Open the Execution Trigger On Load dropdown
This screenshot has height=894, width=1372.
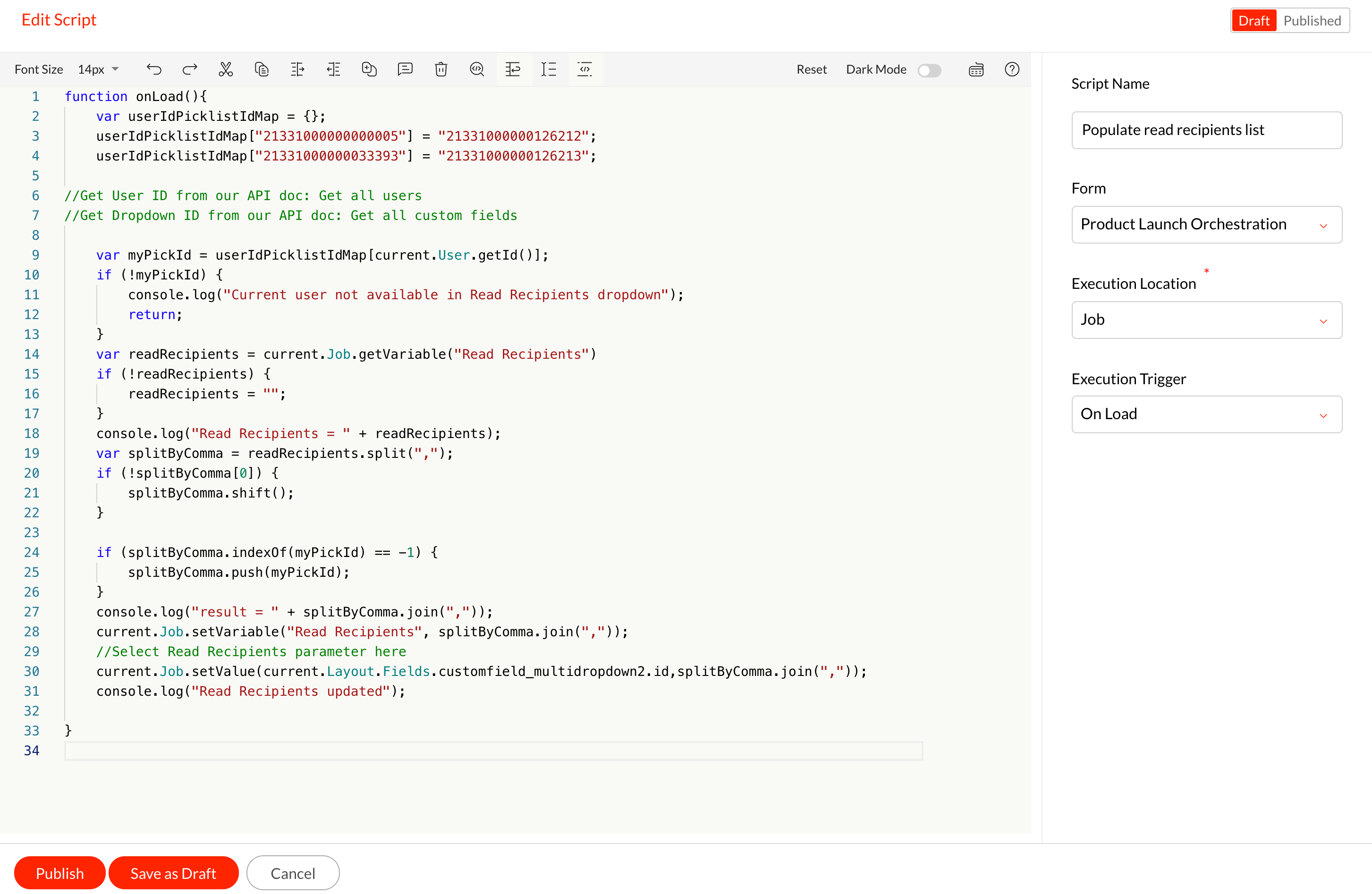click(1206, 414)
